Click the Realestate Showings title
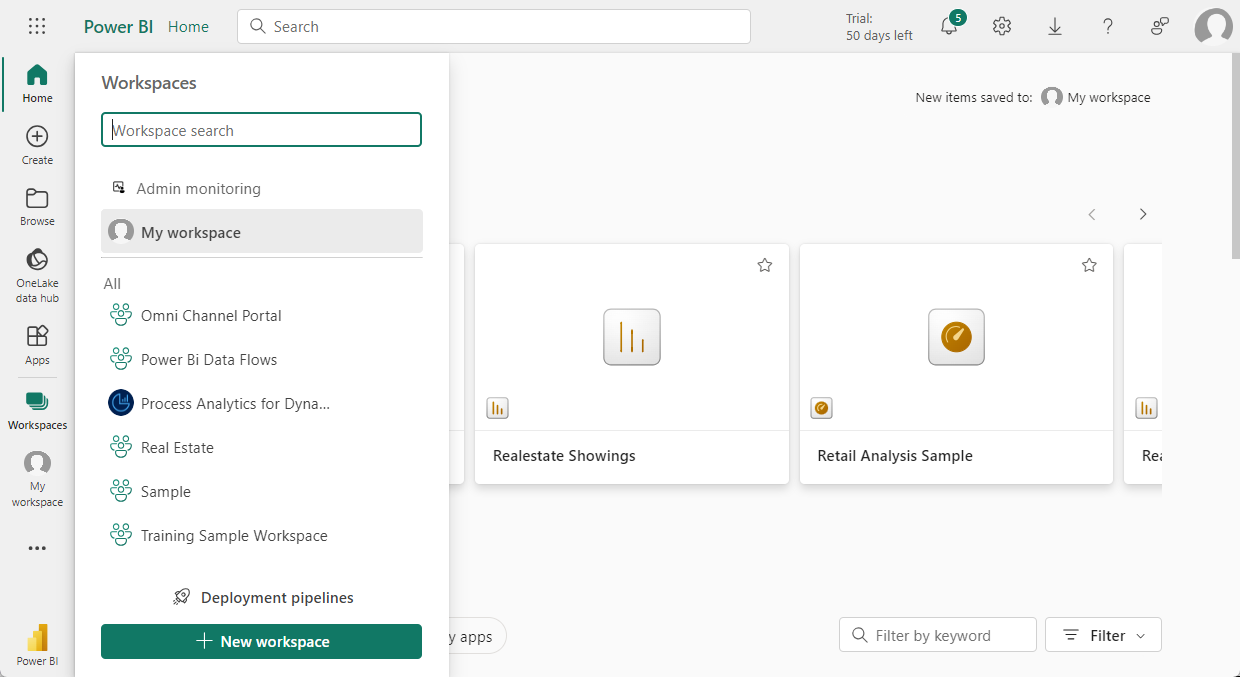Screen dimensions: 1240x677 (x=564, y=456)
